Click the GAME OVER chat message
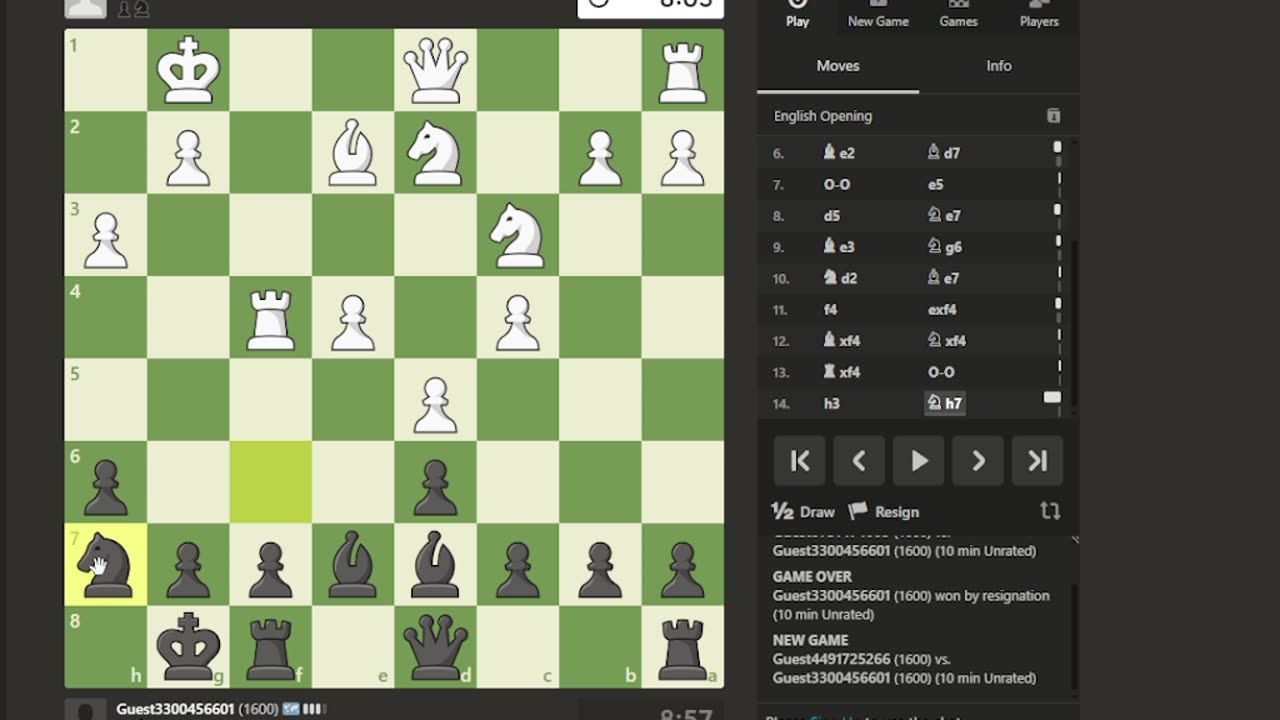This screenshot has height=720, width=1280. tap(911, 596)
